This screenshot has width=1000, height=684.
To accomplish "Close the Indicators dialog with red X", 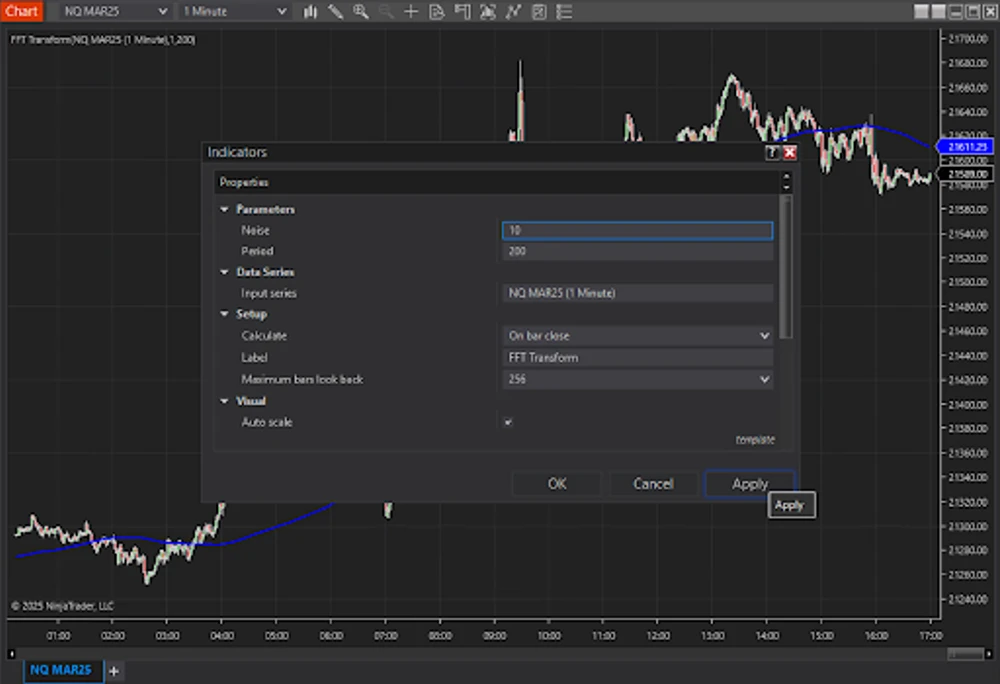I will point(790,152).
